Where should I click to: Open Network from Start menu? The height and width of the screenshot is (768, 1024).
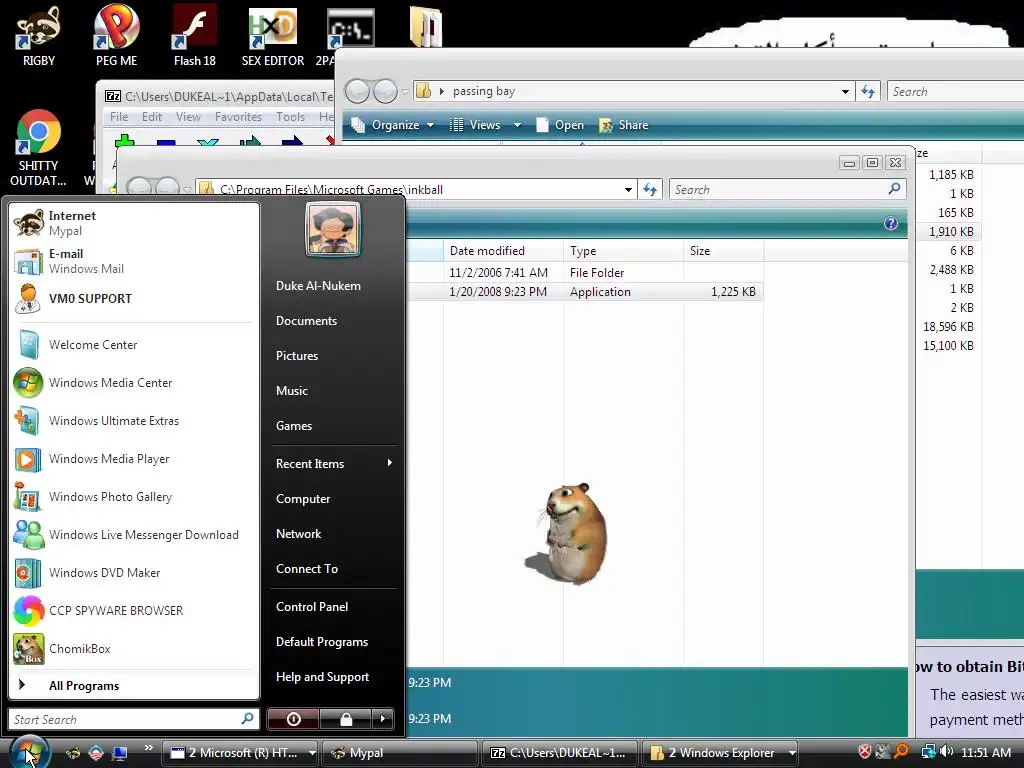298,534
